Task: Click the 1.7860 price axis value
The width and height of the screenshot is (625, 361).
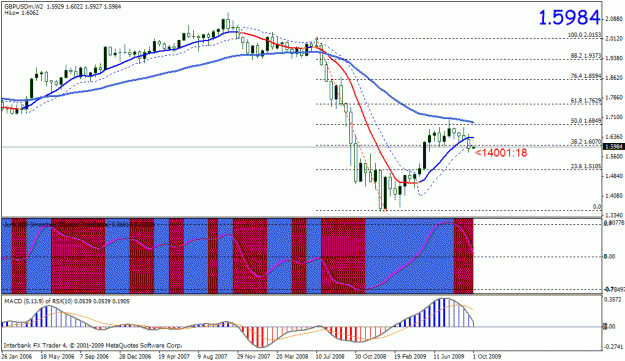Action: [614, 98]
